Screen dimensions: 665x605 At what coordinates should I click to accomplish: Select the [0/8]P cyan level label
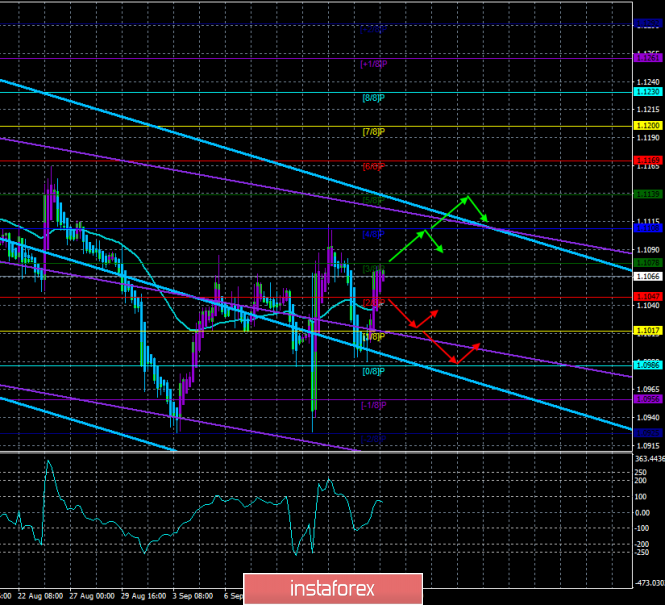click(x=371, y=370)
